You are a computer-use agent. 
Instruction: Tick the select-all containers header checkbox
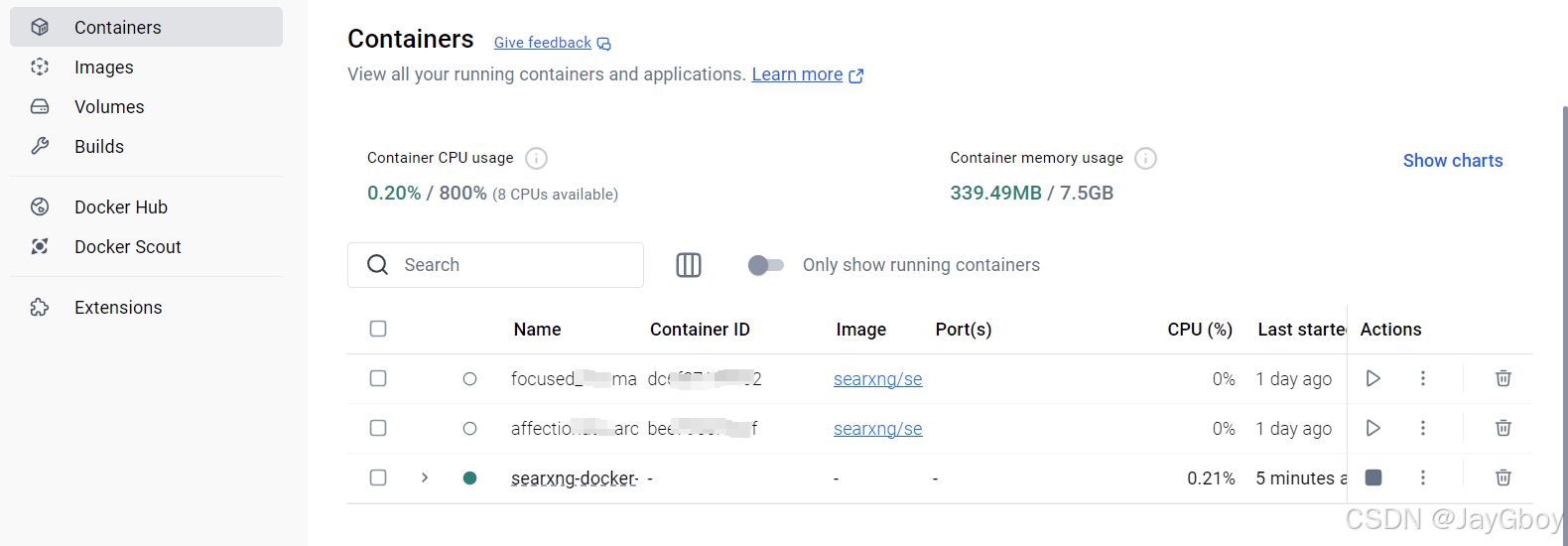[x=378, y=329]
